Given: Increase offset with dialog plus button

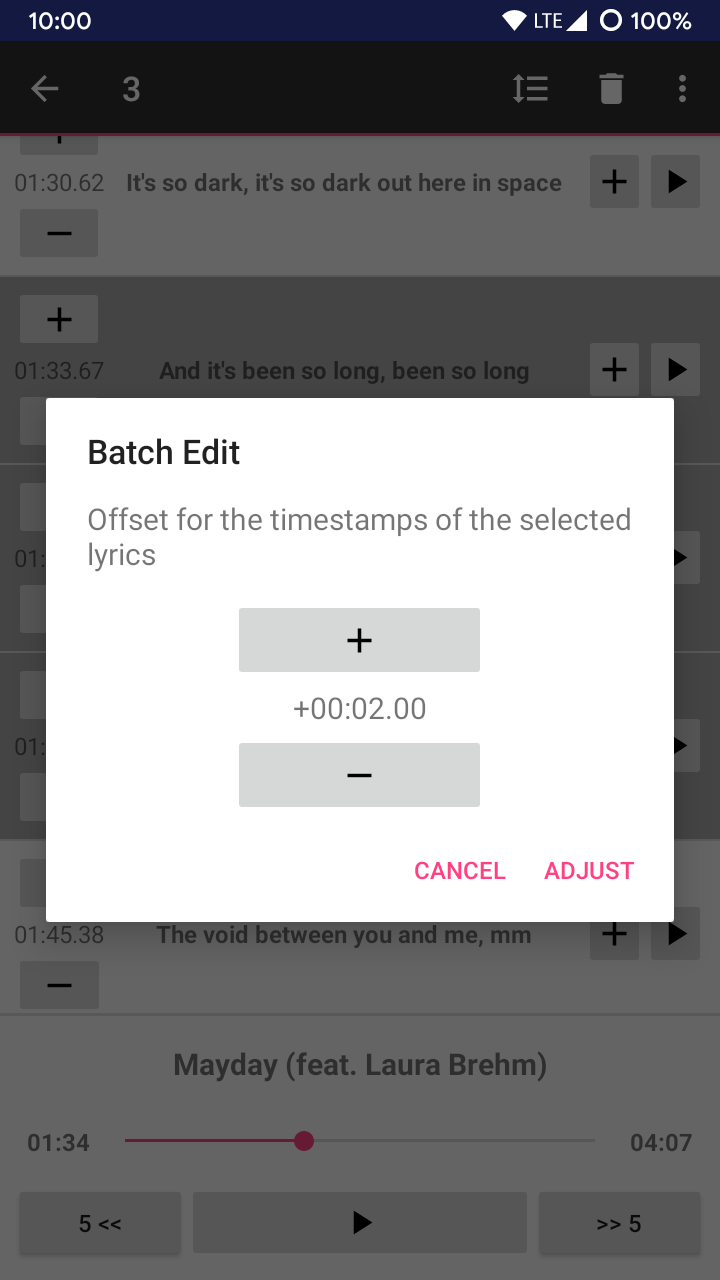Looking at the screenshot, I should click(359, 640).
